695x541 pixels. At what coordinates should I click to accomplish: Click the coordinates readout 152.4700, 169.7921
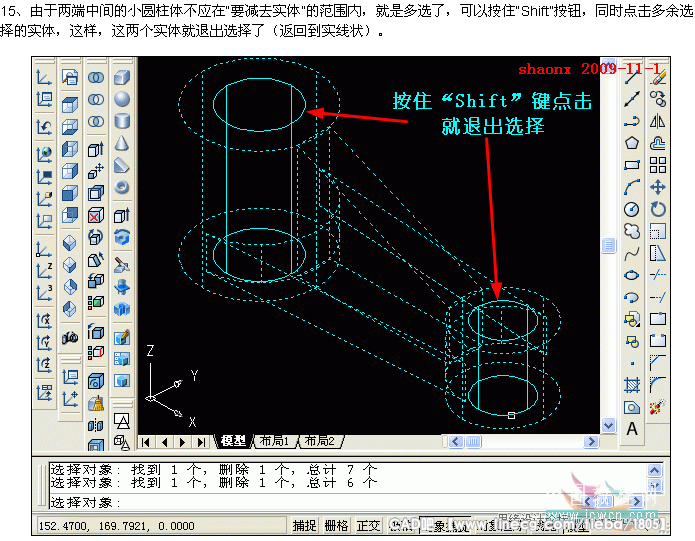[x=117, y=526]
